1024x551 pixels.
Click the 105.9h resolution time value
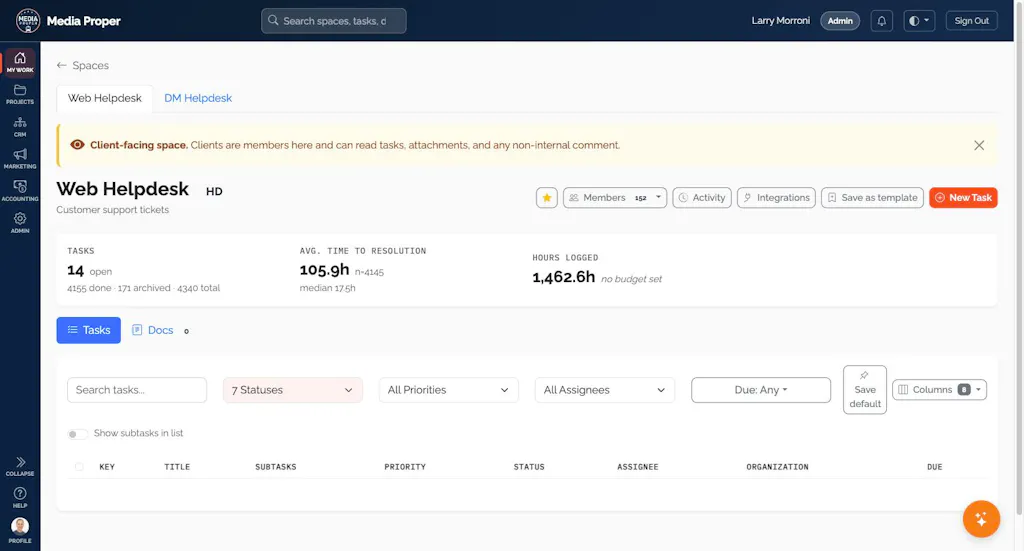325,270
